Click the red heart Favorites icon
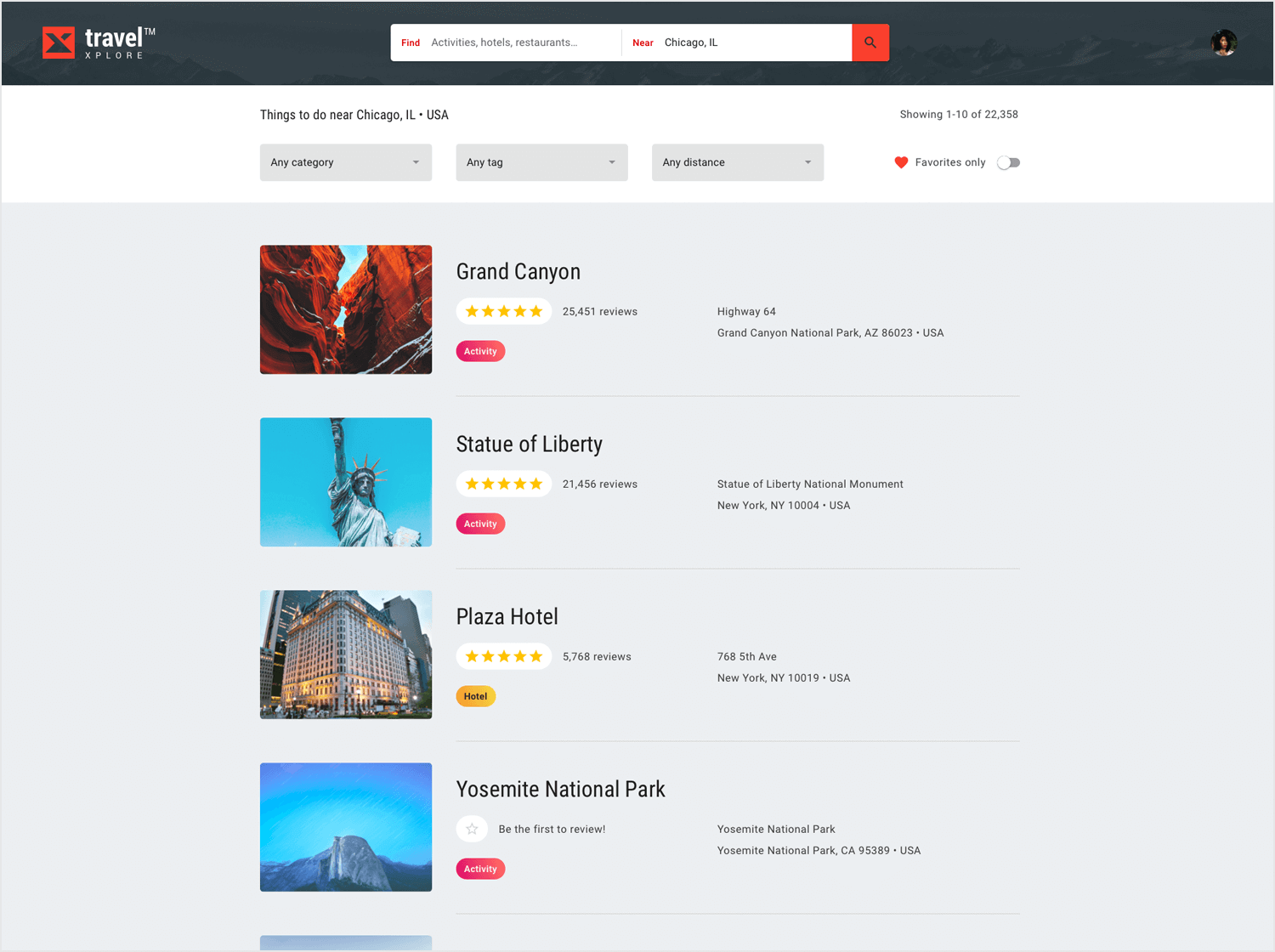 pyautogui.click(x=901, y=162)
